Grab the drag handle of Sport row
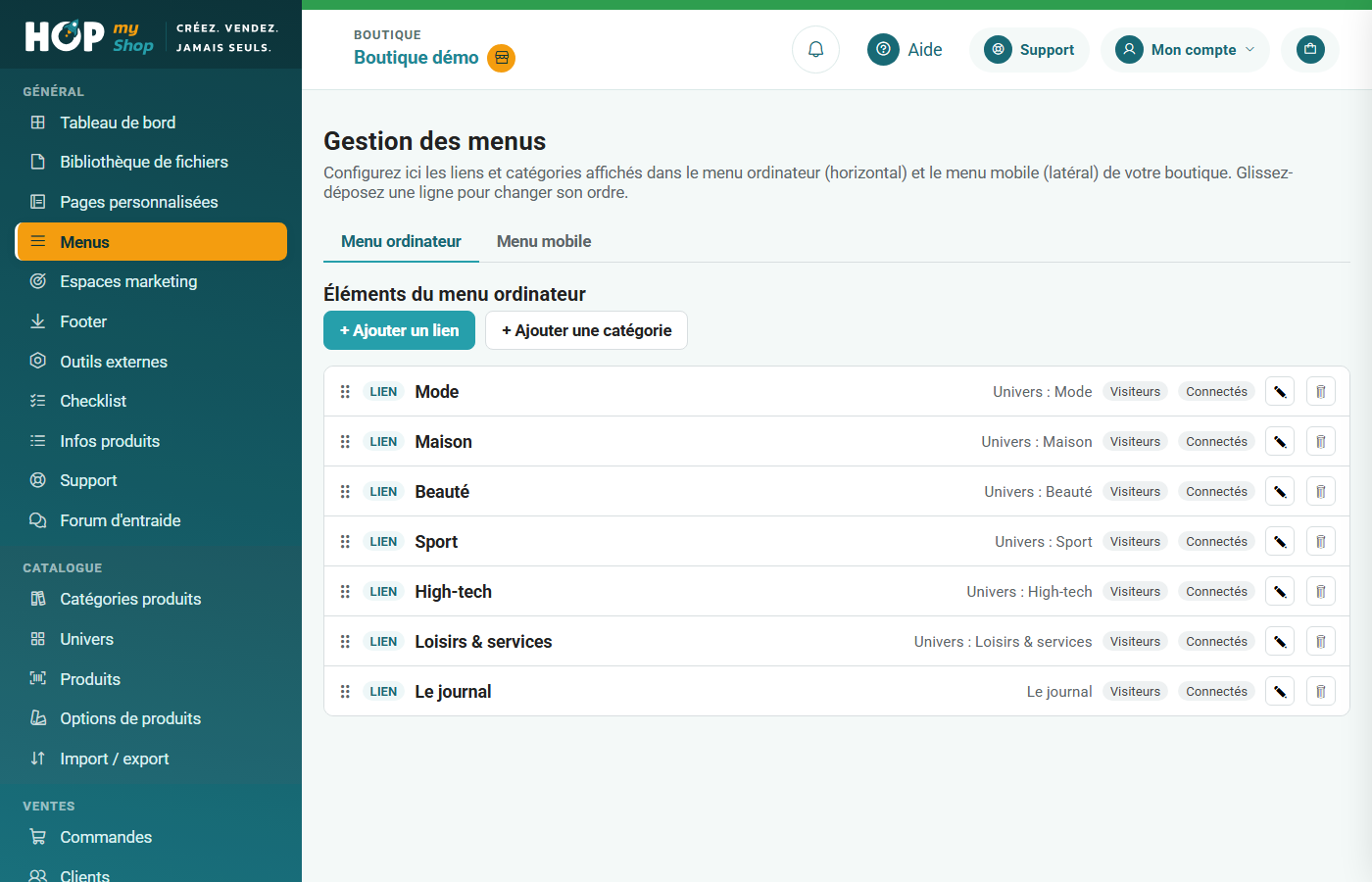Viewport: 1372px width, 882px height. point(345,541)
